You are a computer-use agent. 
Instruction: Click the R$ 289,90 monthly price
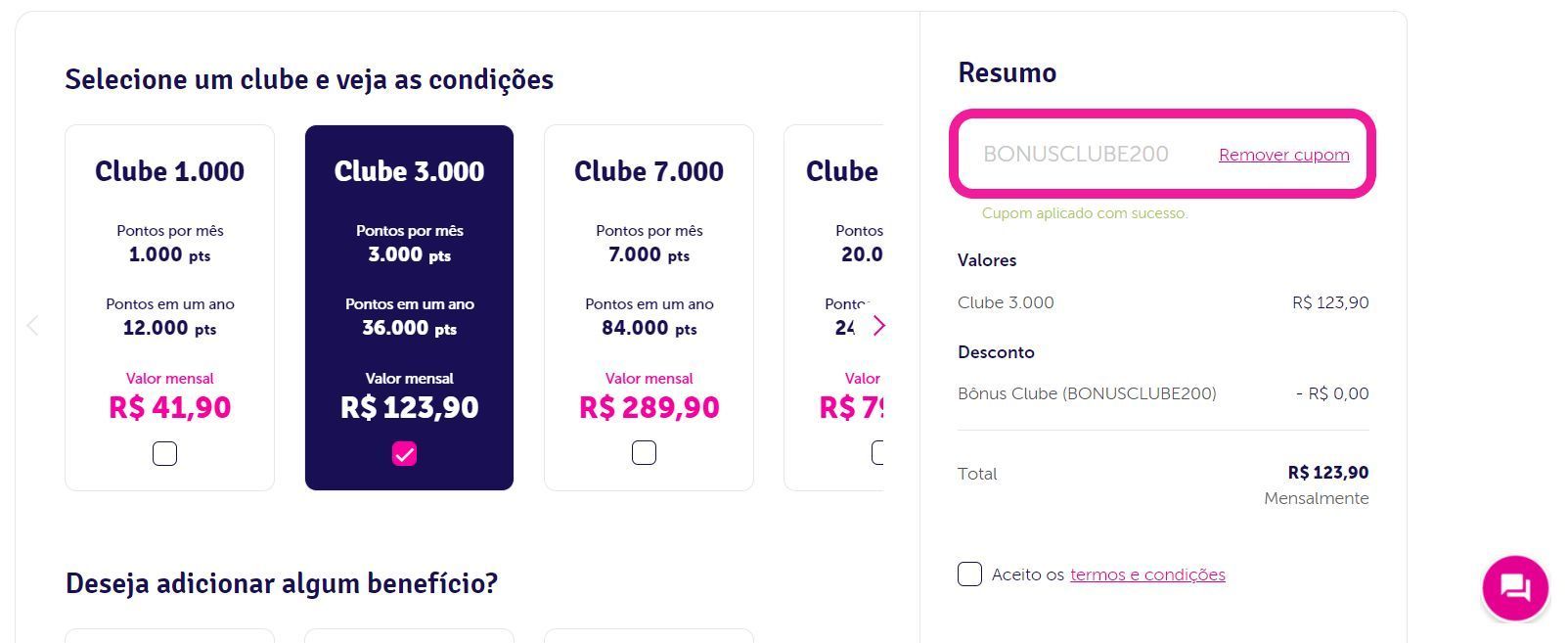649,407
